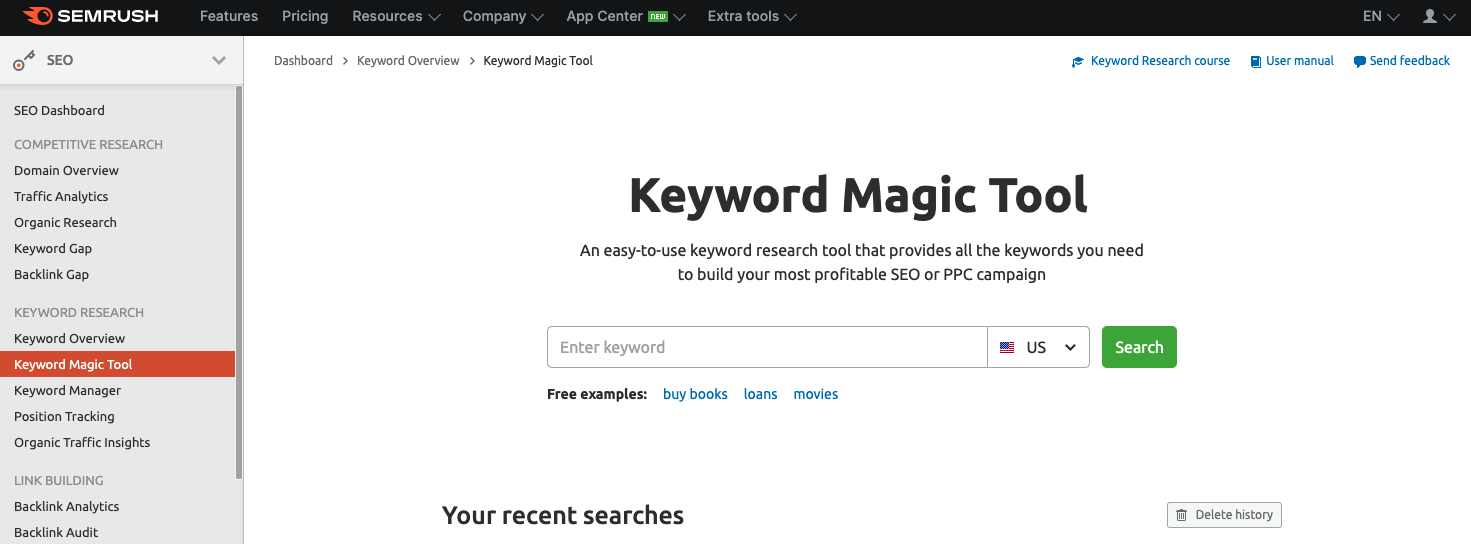This screenshot has width=1471, height=544.
Task: Open Traffic Analytics
Action: (x=61, y=197)
